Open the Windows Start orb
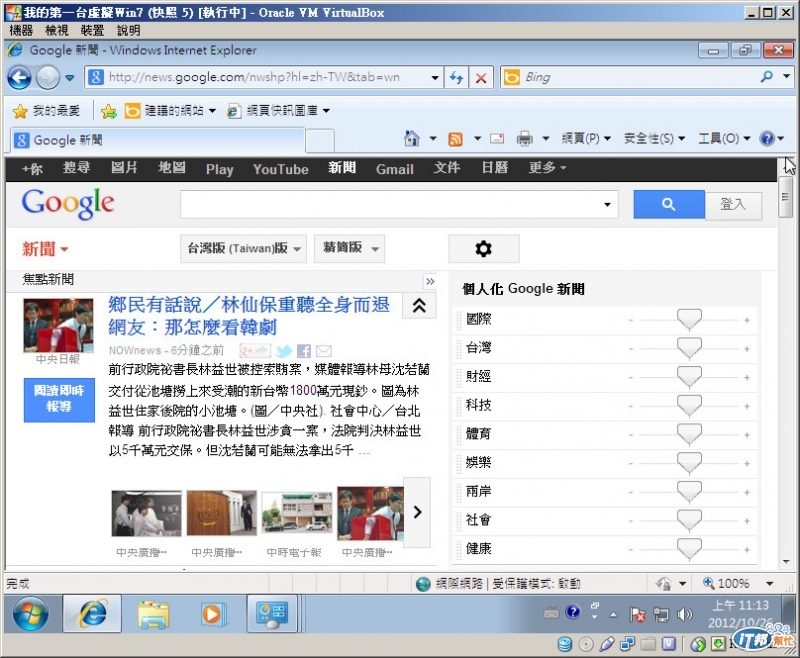 31,614
